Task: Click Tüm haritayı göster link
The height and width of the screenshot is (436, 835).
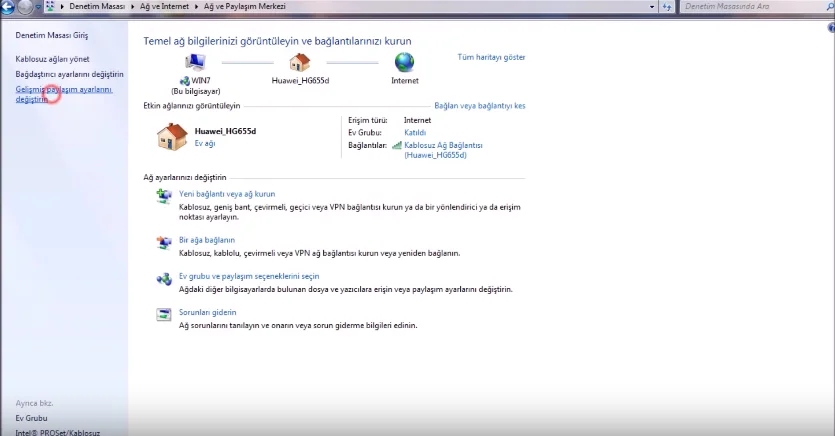Action: [491, 57]
